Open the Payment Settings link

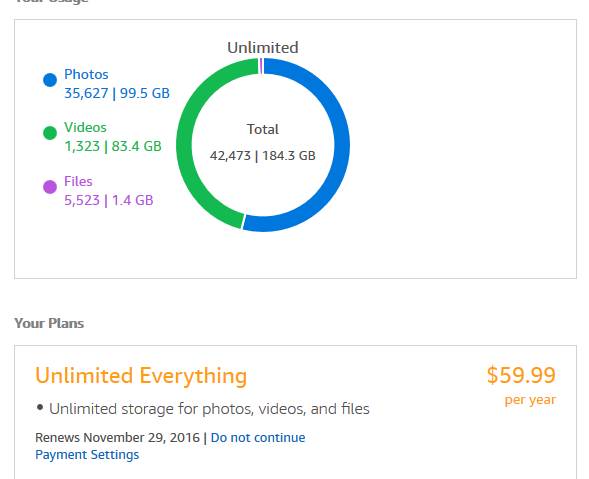[87, 455]
